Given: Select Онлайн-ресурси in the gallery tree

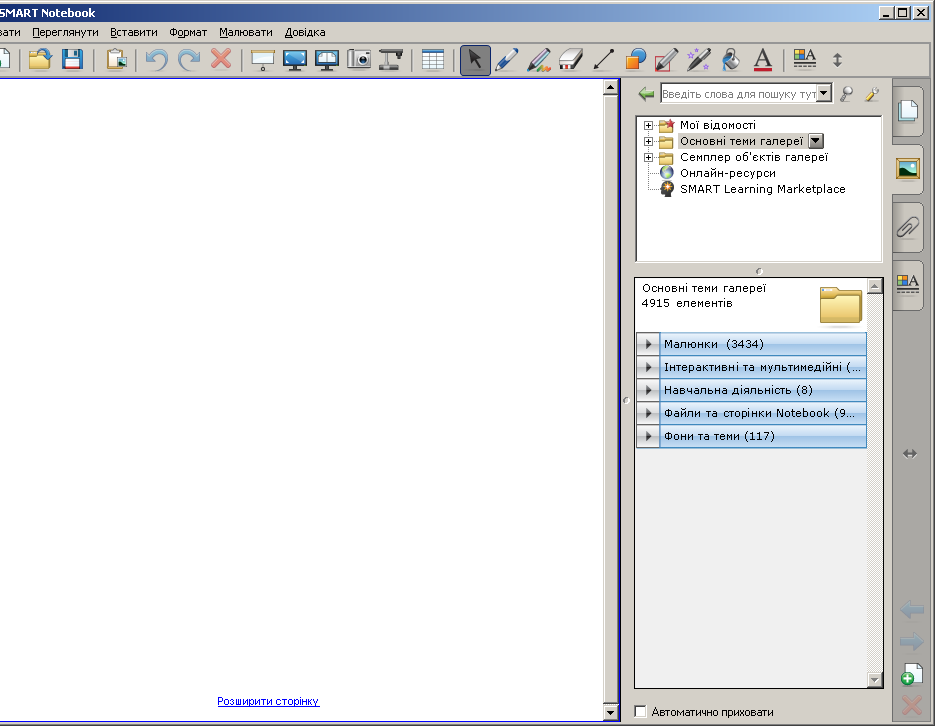Looking at the screenshot, I should pos(727,173).
